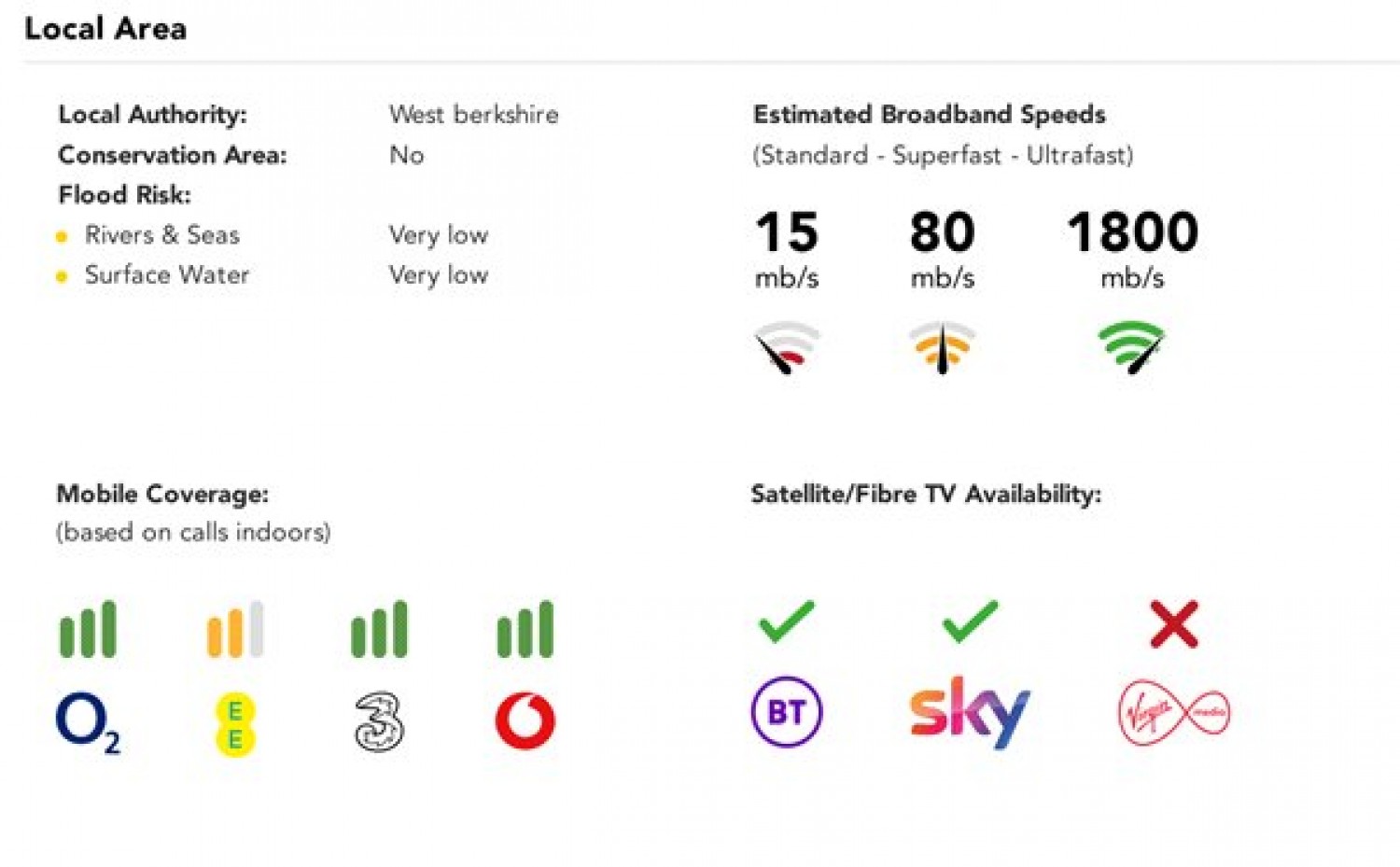Click the orange superfast speed gauge icon

point(943,347)
